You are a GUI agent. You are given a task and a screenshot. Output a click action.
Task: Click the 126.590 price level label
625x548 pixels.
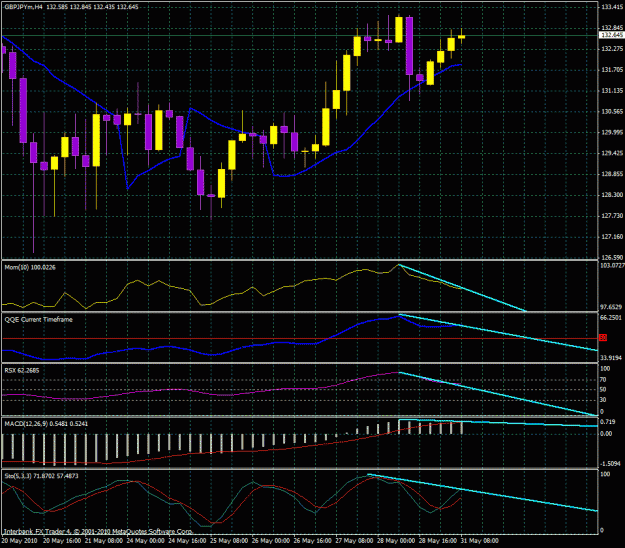click(612, 257)
